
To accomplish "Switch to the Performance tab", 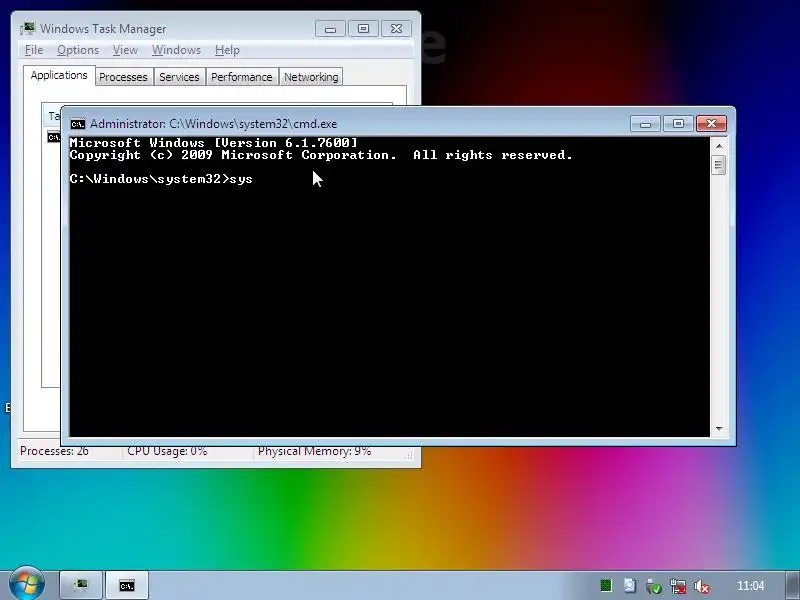I will [x=241, y=77].
